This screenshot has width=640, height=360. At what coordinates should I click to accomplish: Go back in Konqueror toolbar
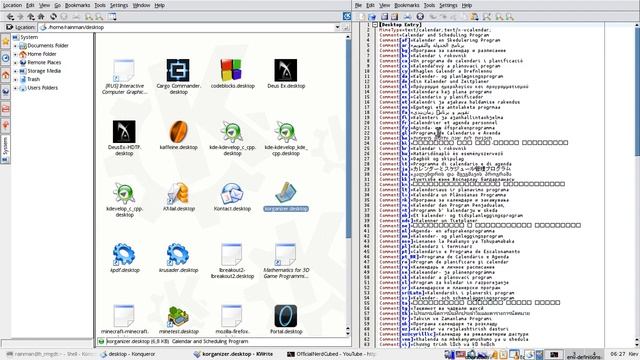[x=11, y=17]
